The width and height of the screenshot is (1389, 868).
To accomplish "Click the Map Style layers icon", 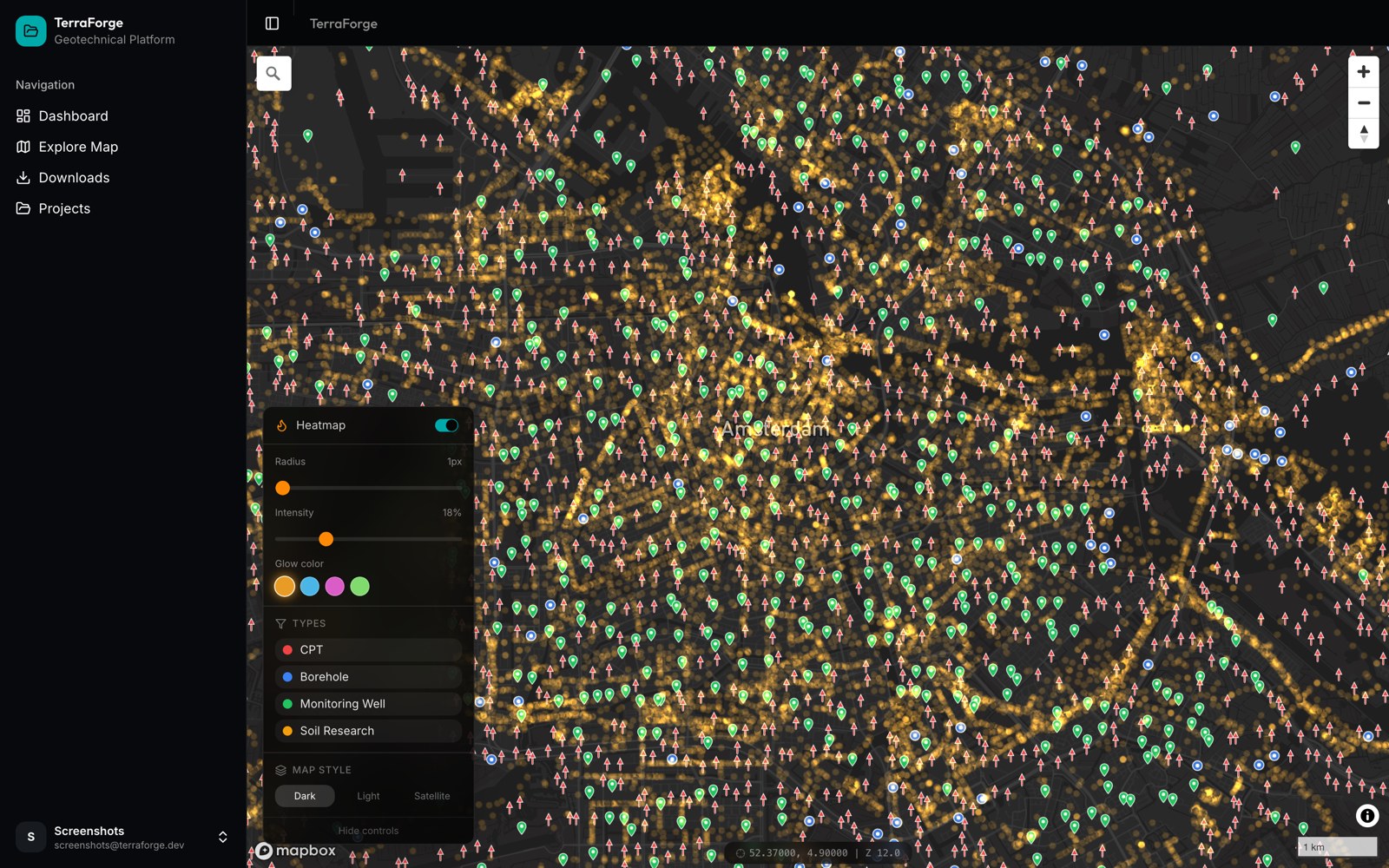I will [x=280, y=770].
